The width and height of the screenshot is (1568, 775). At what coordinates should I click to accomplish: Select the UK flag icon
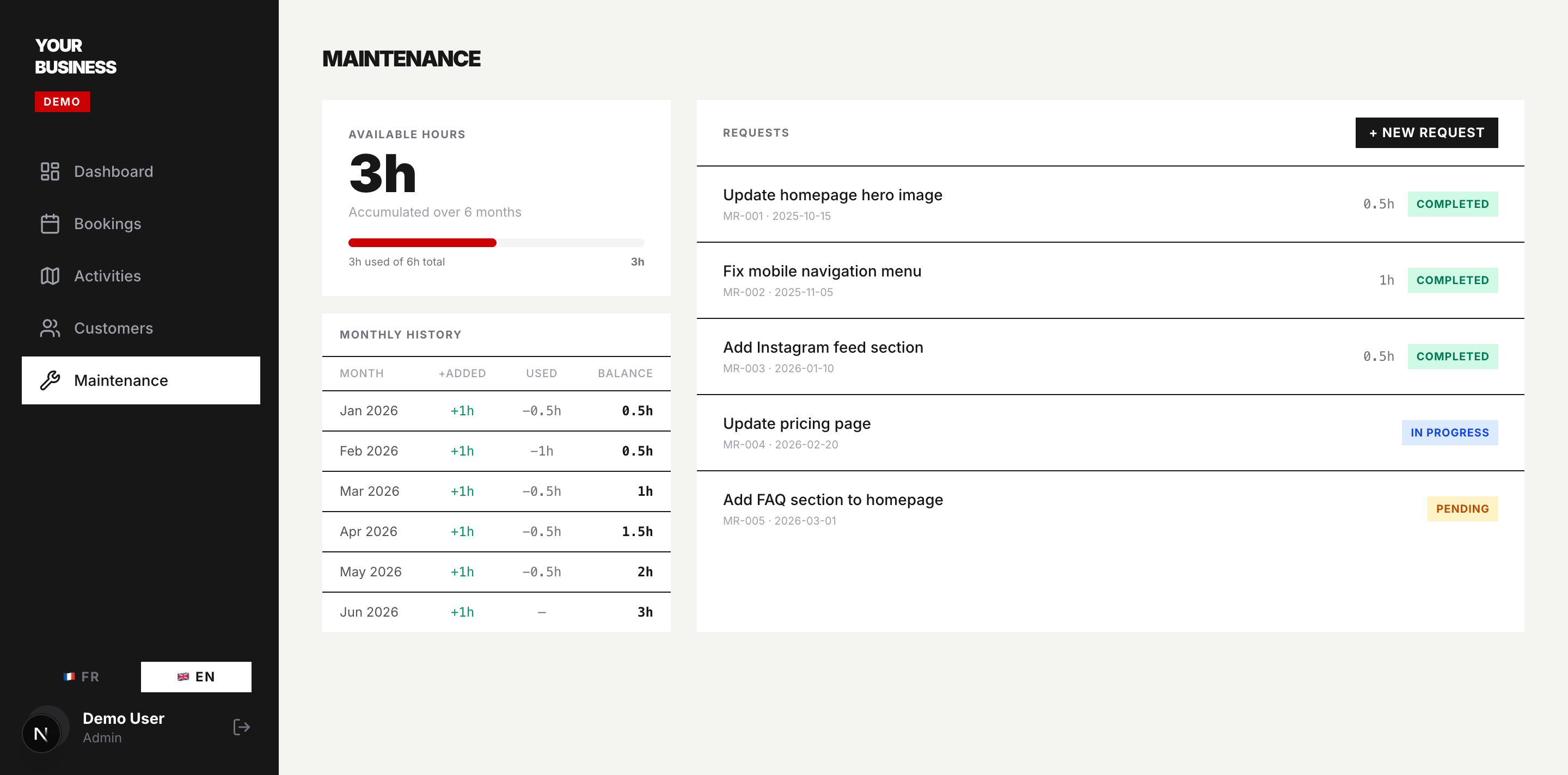(x=182, y=676)
